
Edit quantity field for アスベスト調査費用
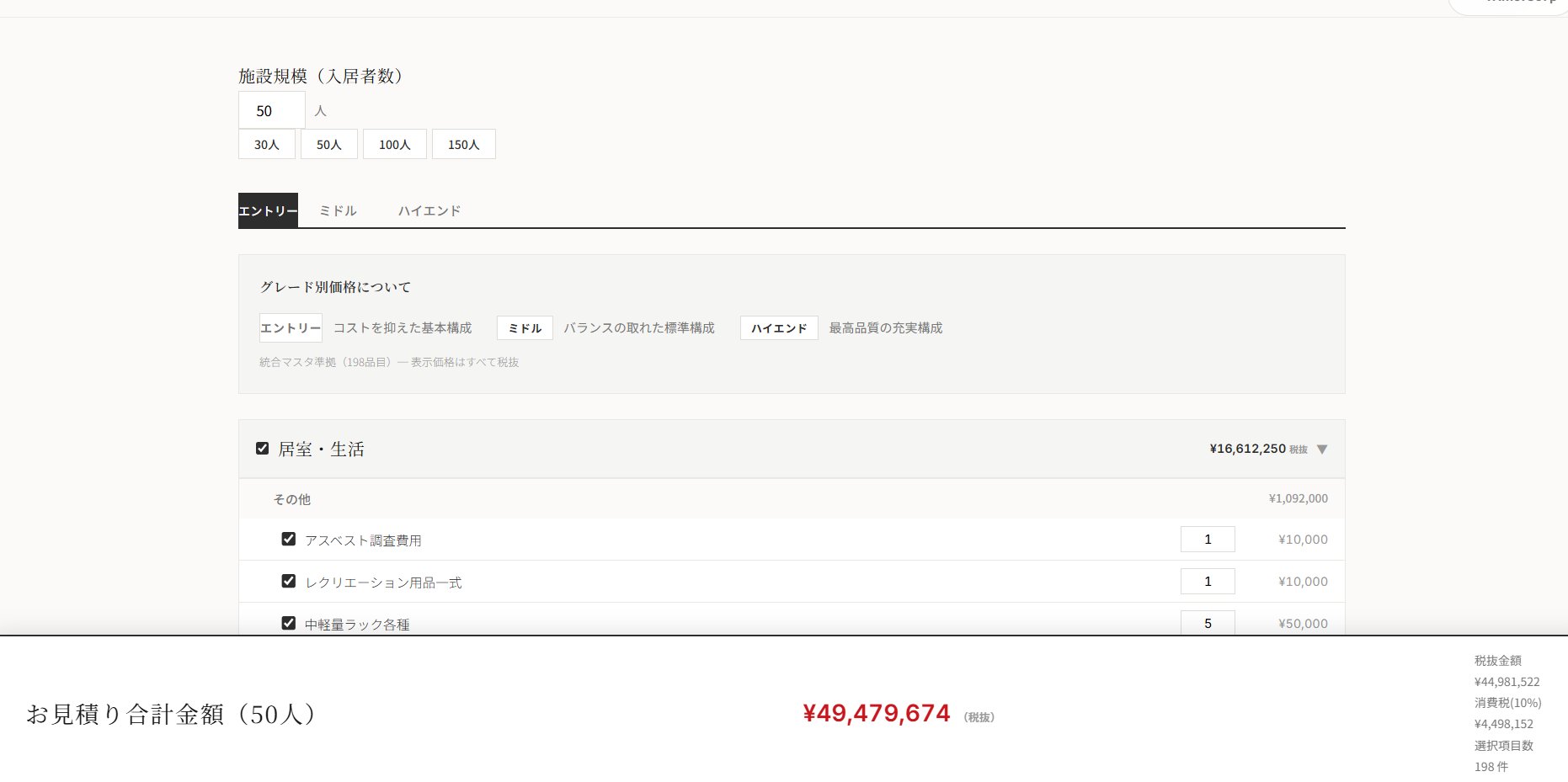[x=1208, y=539]
